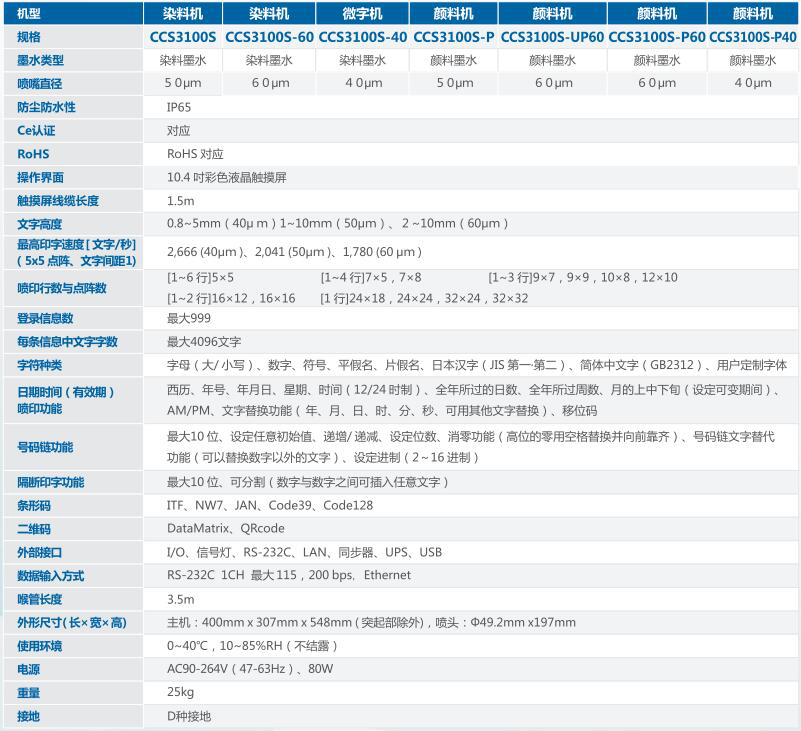Select the 每条信息中文字字数 label
The height and width of the screenshot is (731, 801).
67,342
